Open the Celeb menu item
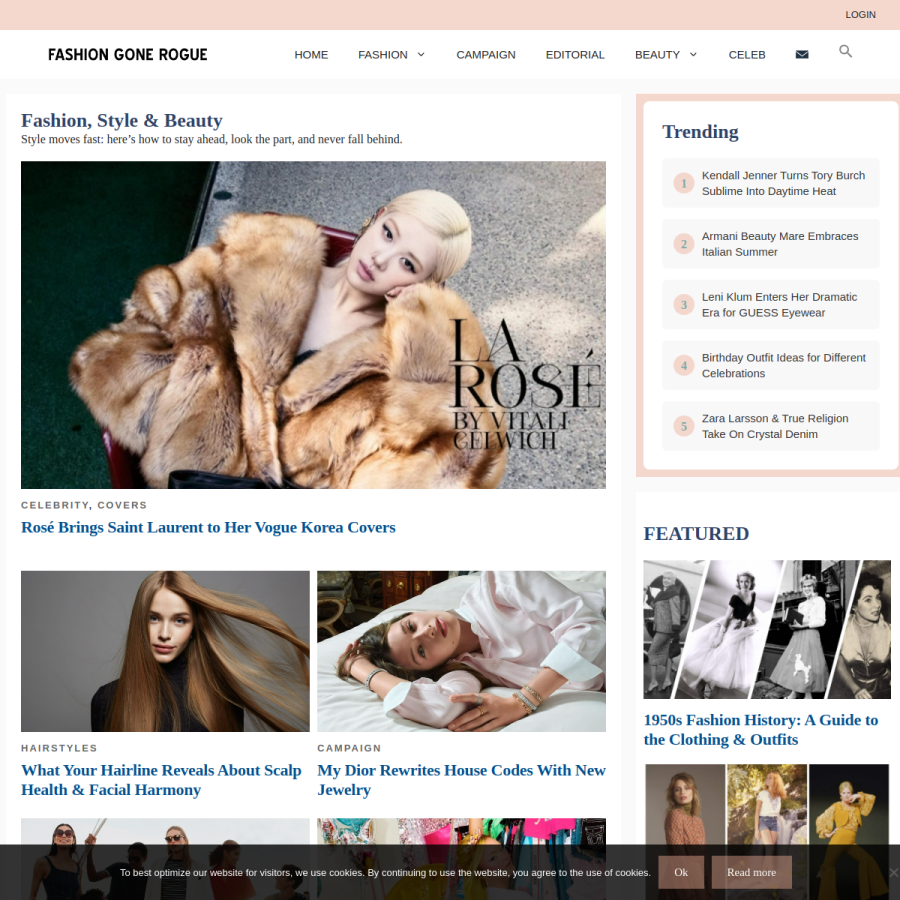 [x=747, y=55]
